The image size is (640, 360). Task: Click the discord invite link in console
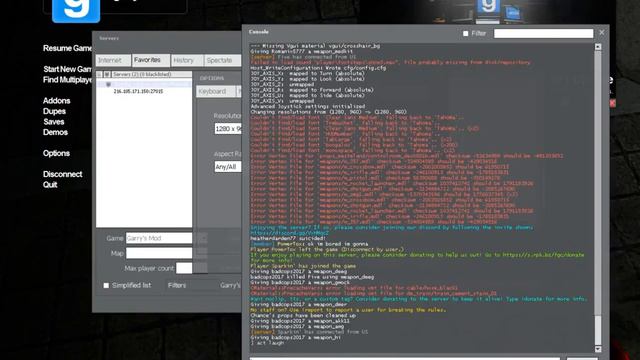point(289,233)
